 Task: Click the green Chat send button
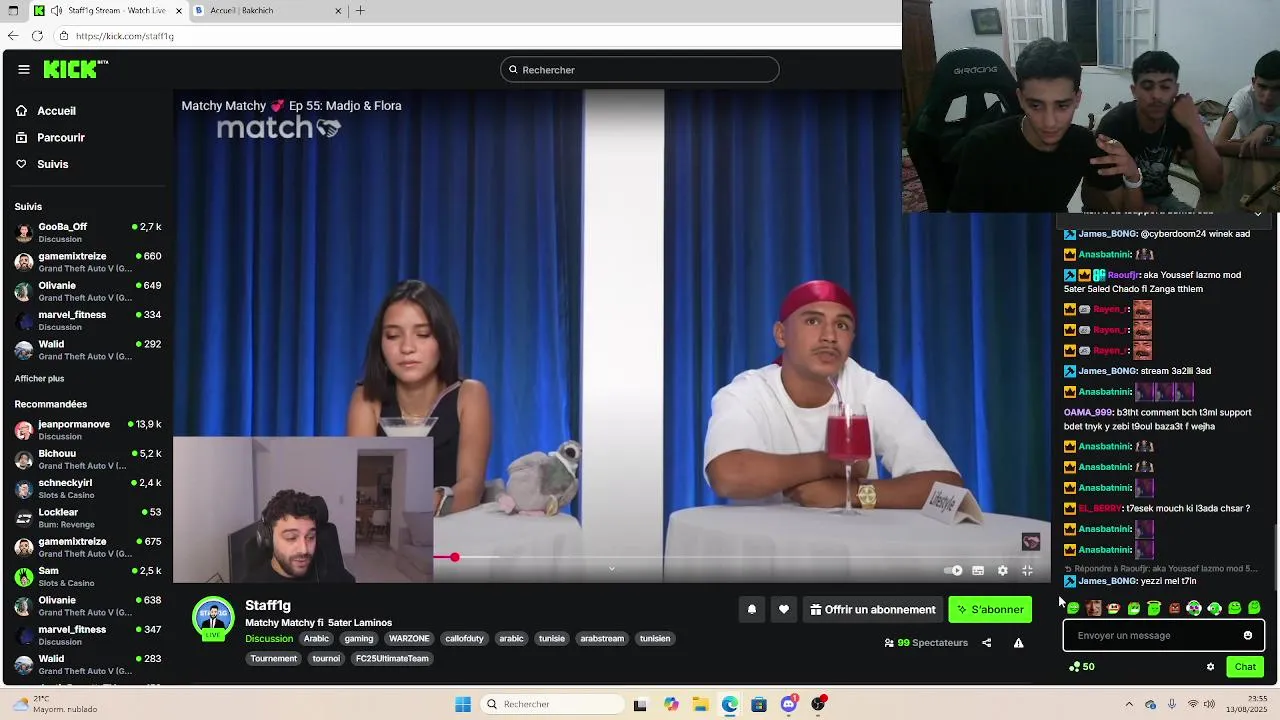1245,667
